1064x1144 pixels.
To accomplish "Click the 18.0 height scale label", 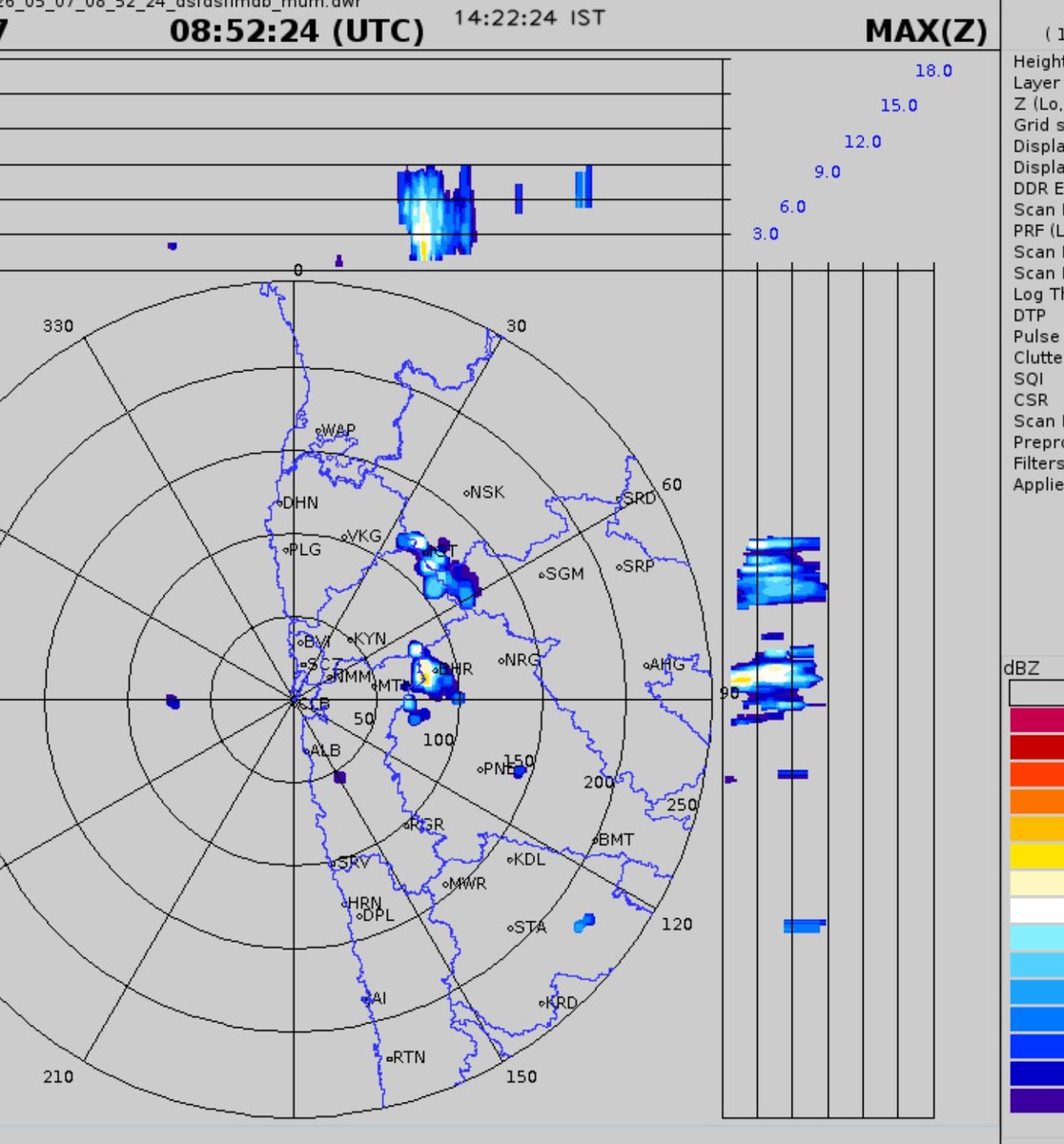I will [933, 71].
